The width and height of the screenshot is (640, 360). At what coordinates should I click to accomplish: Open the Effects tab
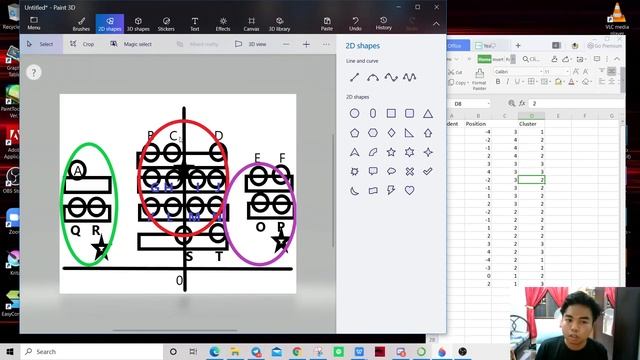click(x=223, y=24)
